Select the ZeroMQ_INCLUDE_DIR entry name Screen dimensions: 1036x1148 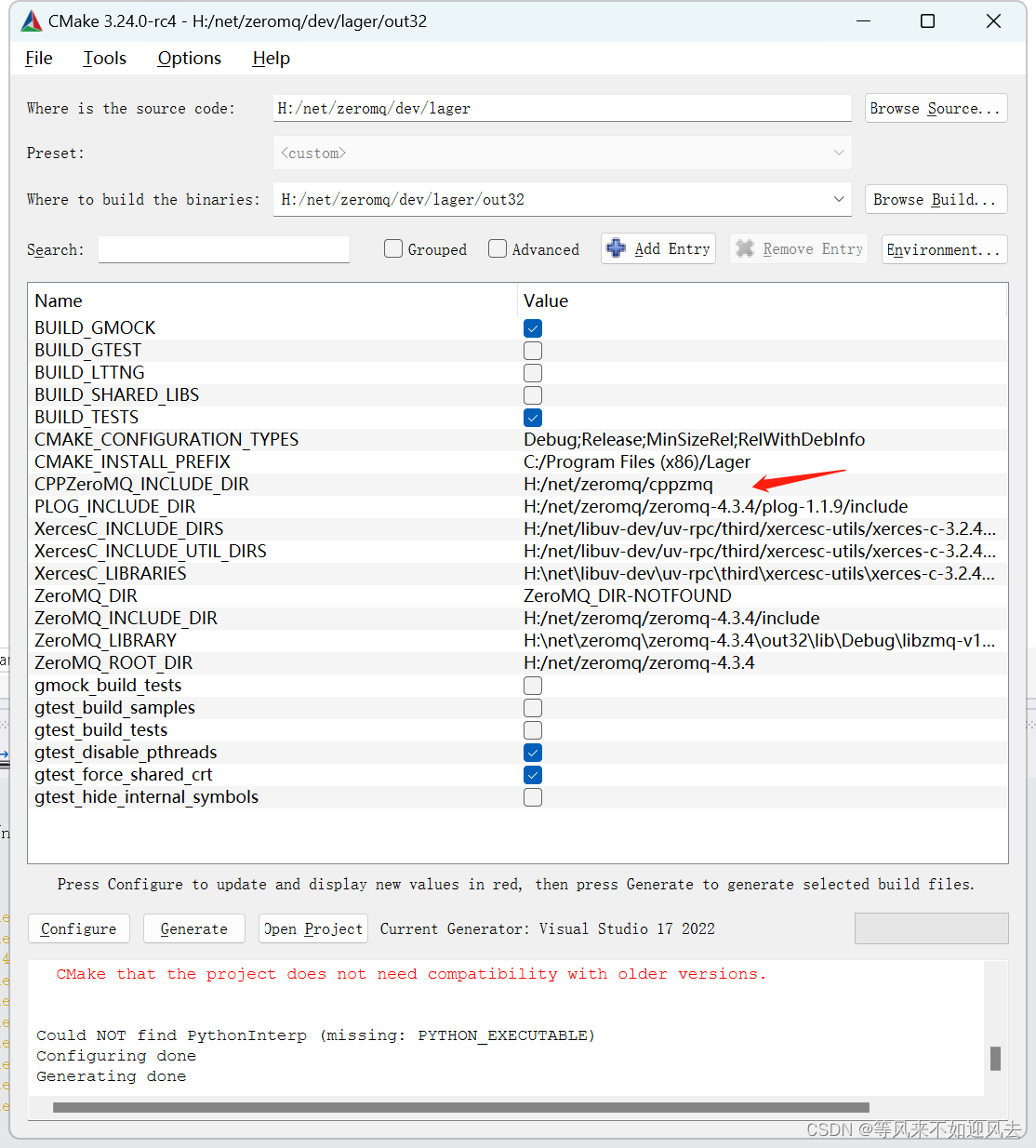point(126,618)
